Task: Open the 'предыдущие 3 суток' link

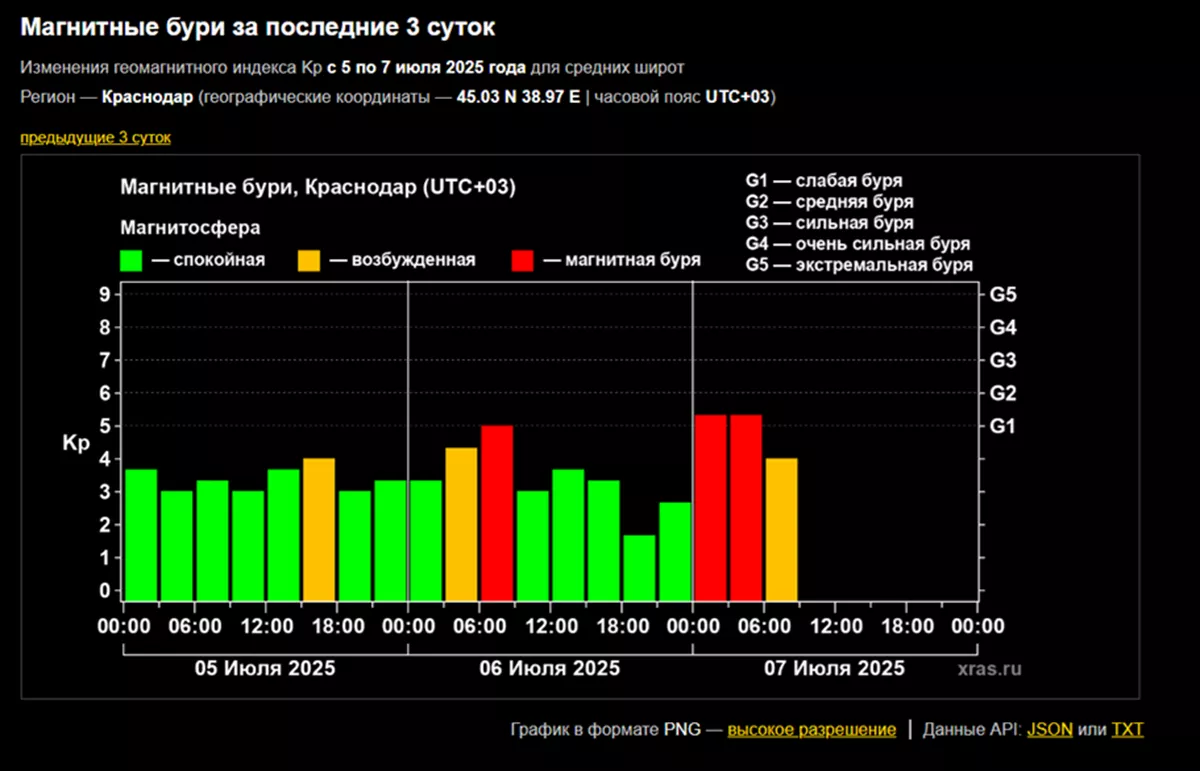Action: [95, 137]
